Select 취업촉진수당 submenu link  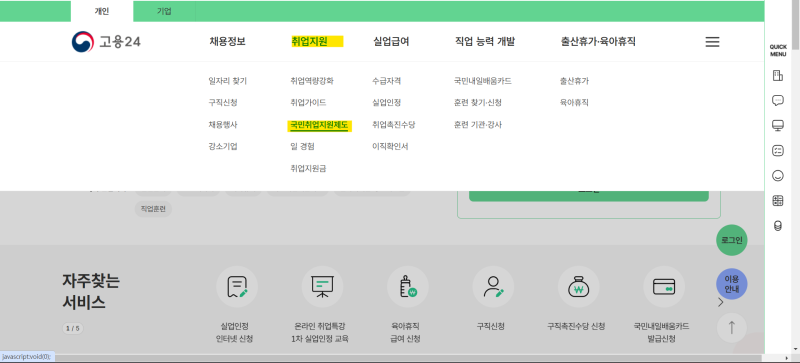(393, 125)
